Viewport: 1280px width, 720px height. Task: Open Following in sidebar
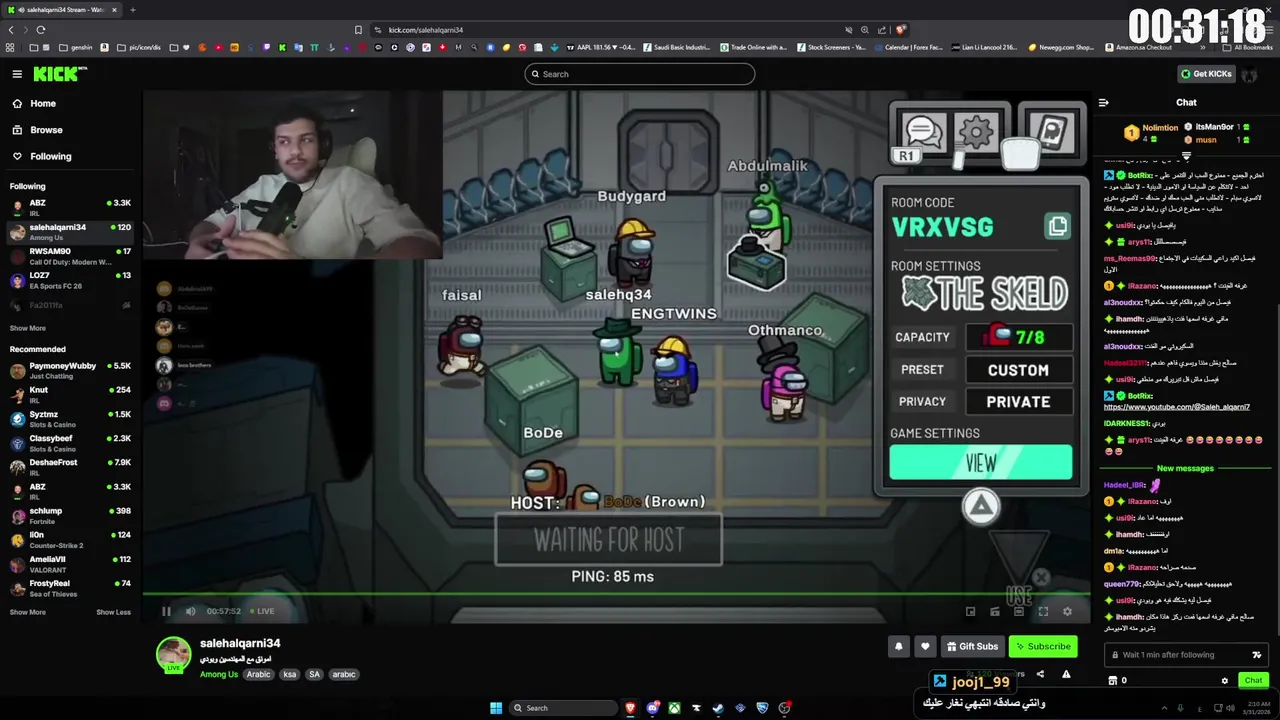tap(50, 156)
